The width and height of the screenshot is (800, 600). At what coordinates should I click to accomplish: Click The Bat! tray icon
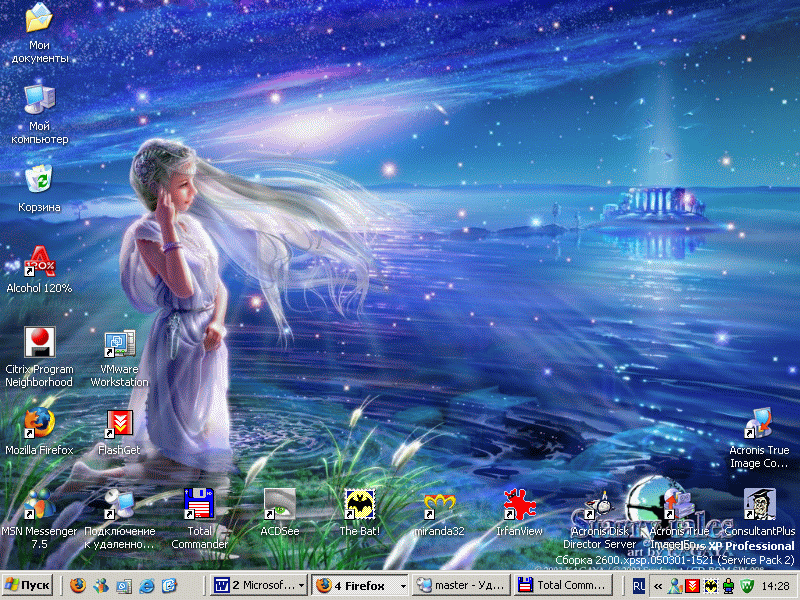(711, 585)
